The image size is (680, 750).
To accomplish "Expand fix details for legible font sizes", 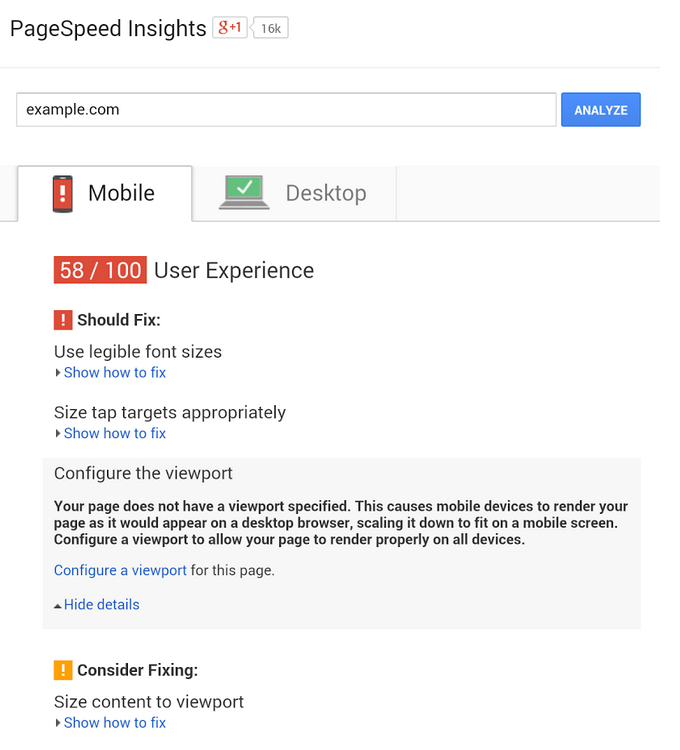I will click(114, 372).
